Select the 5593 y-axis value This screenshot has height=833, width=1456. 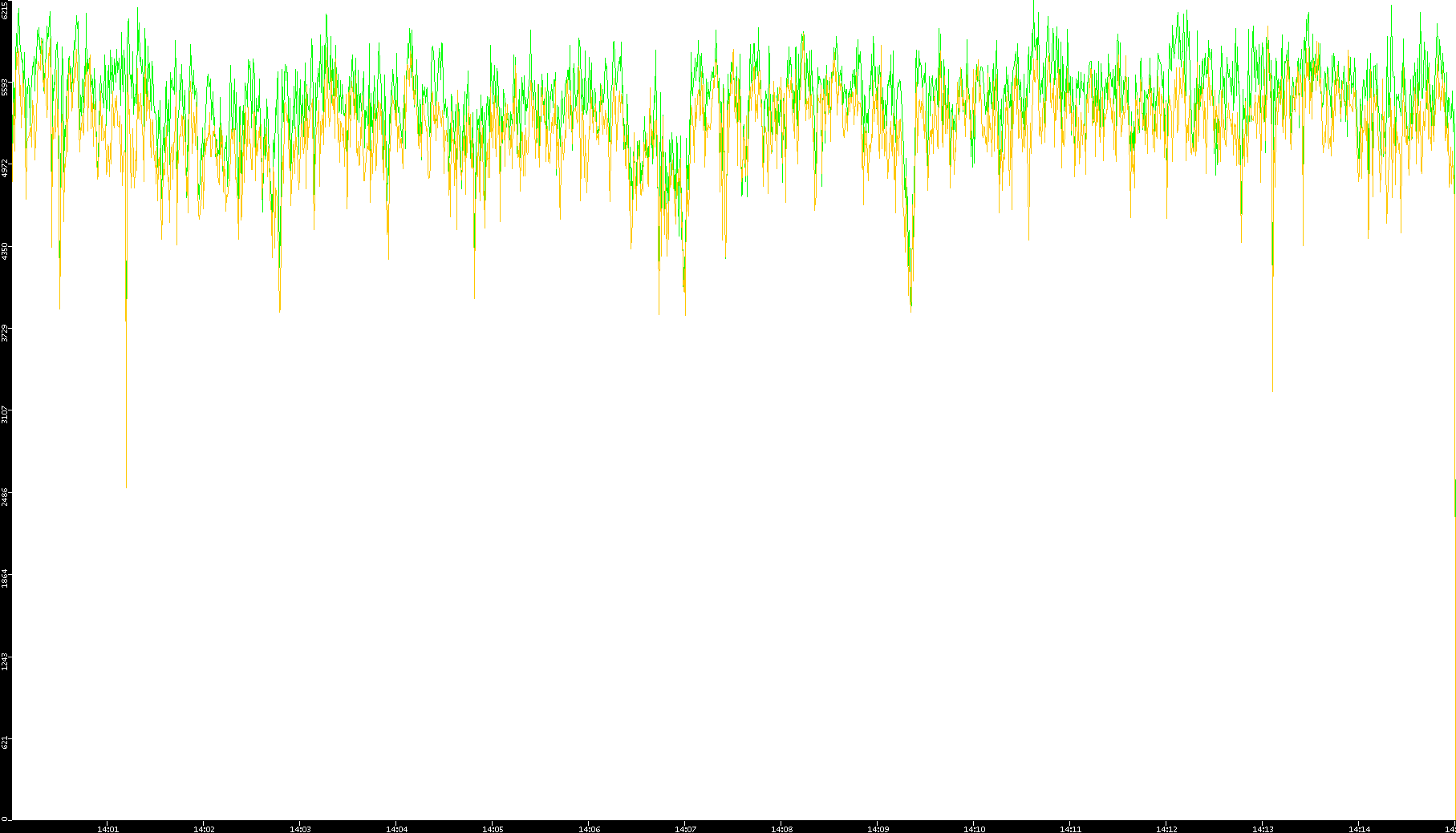click(6, 87)
